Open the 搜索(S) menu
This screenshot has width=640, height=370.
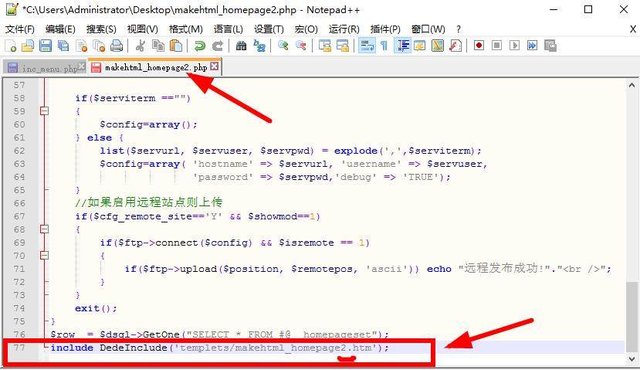tap(101, 29)
